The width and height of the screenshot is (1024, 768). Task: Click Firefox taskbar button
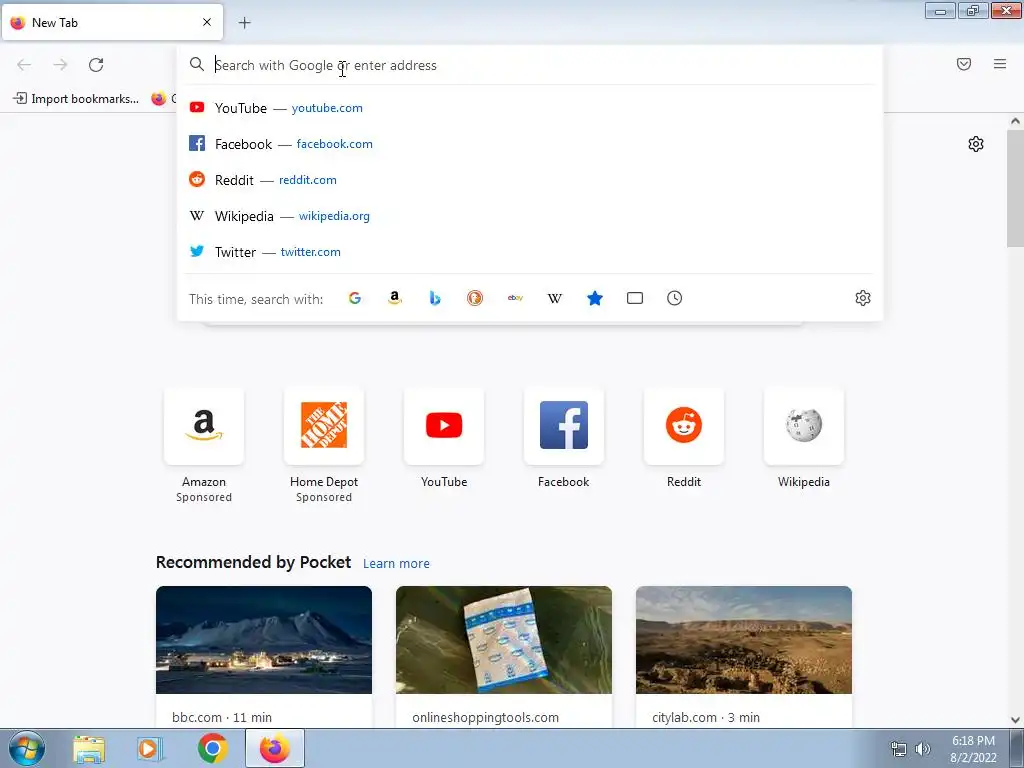pos(275,749)
